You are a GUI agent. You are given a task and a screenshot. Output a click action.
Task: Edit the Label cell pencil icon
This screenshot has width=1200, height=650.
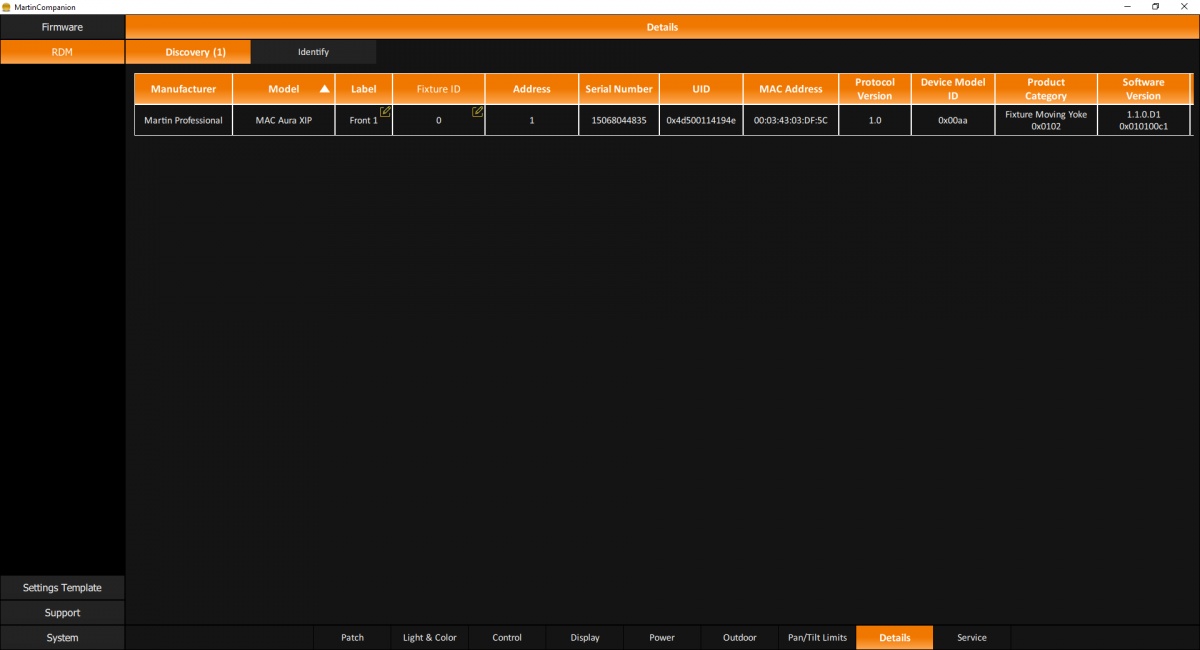click(385, 111)
